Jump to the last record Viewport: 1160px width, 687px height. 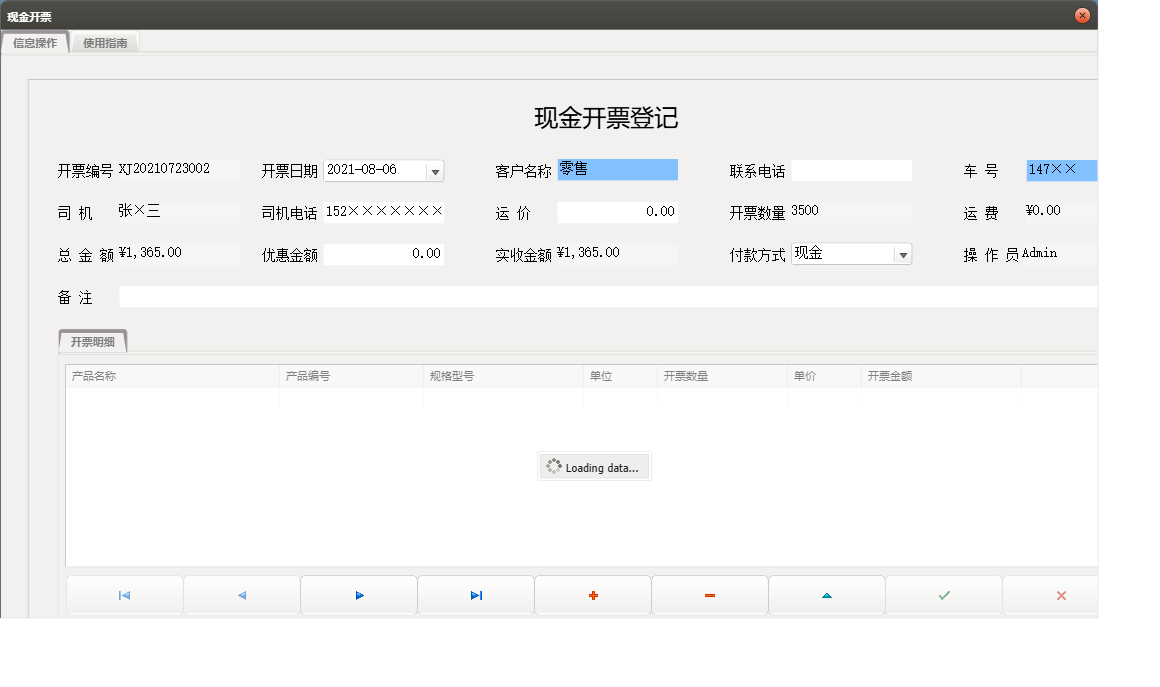point(475,594)
